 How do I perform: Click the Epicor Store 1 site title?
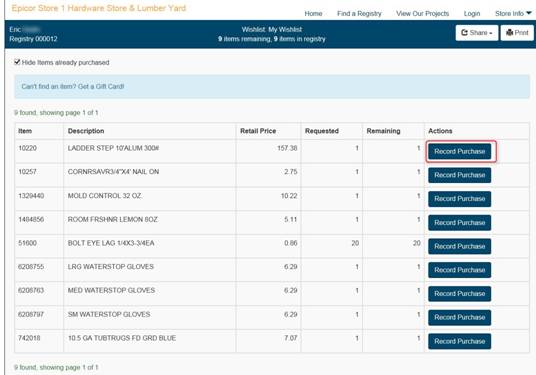pos(99,8)
